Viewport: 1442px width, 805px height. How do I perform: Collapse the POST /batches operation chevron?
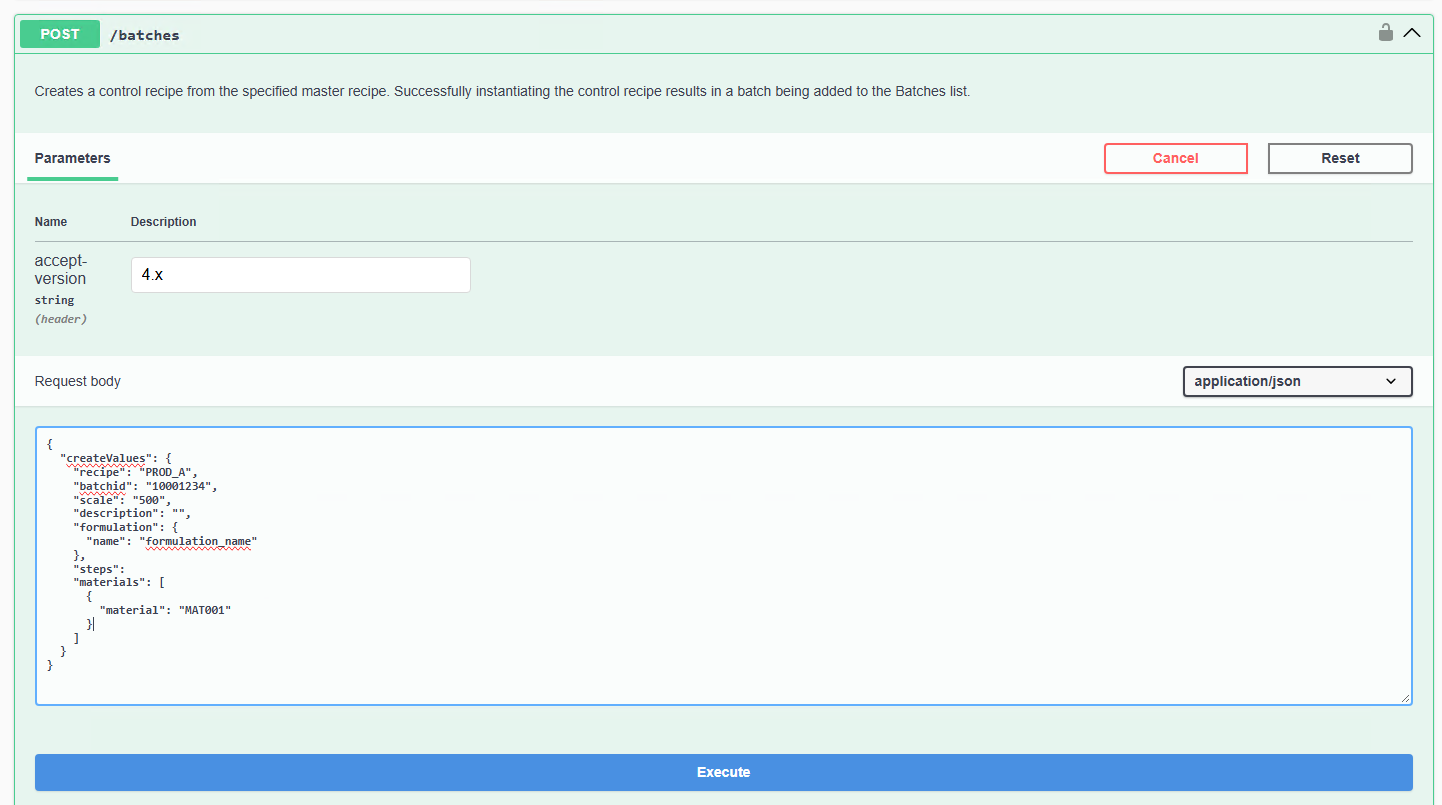click(x=1411, y=33)
